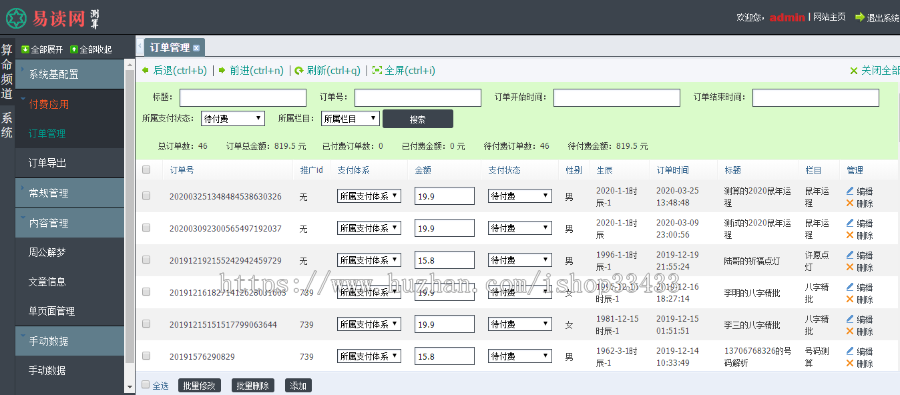Click 编辑 pencil icon for 李明的八字精批 row
Screen dimensions: 900x395
849,287
